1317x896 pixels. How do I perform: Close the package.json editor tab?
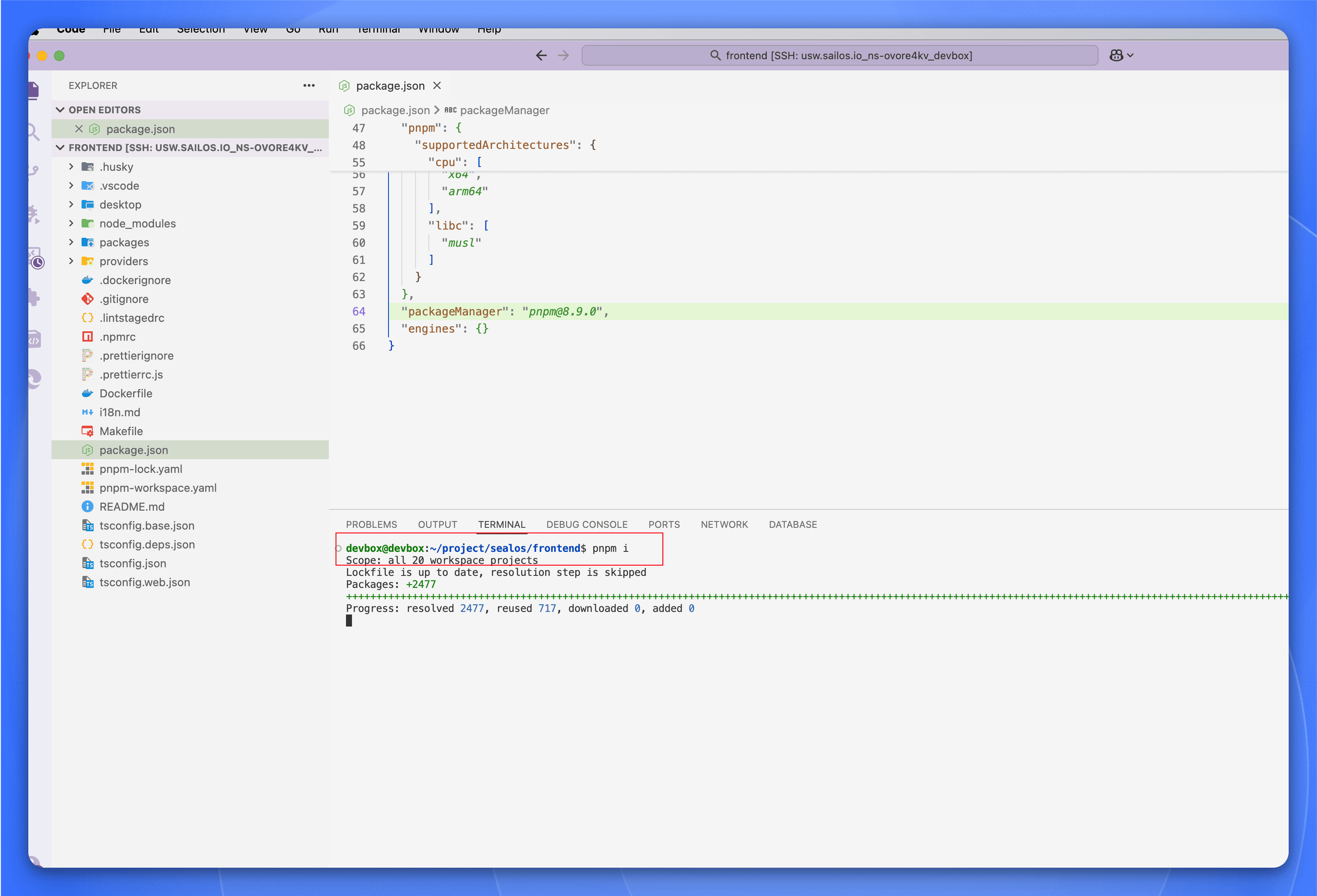point(437,85)
